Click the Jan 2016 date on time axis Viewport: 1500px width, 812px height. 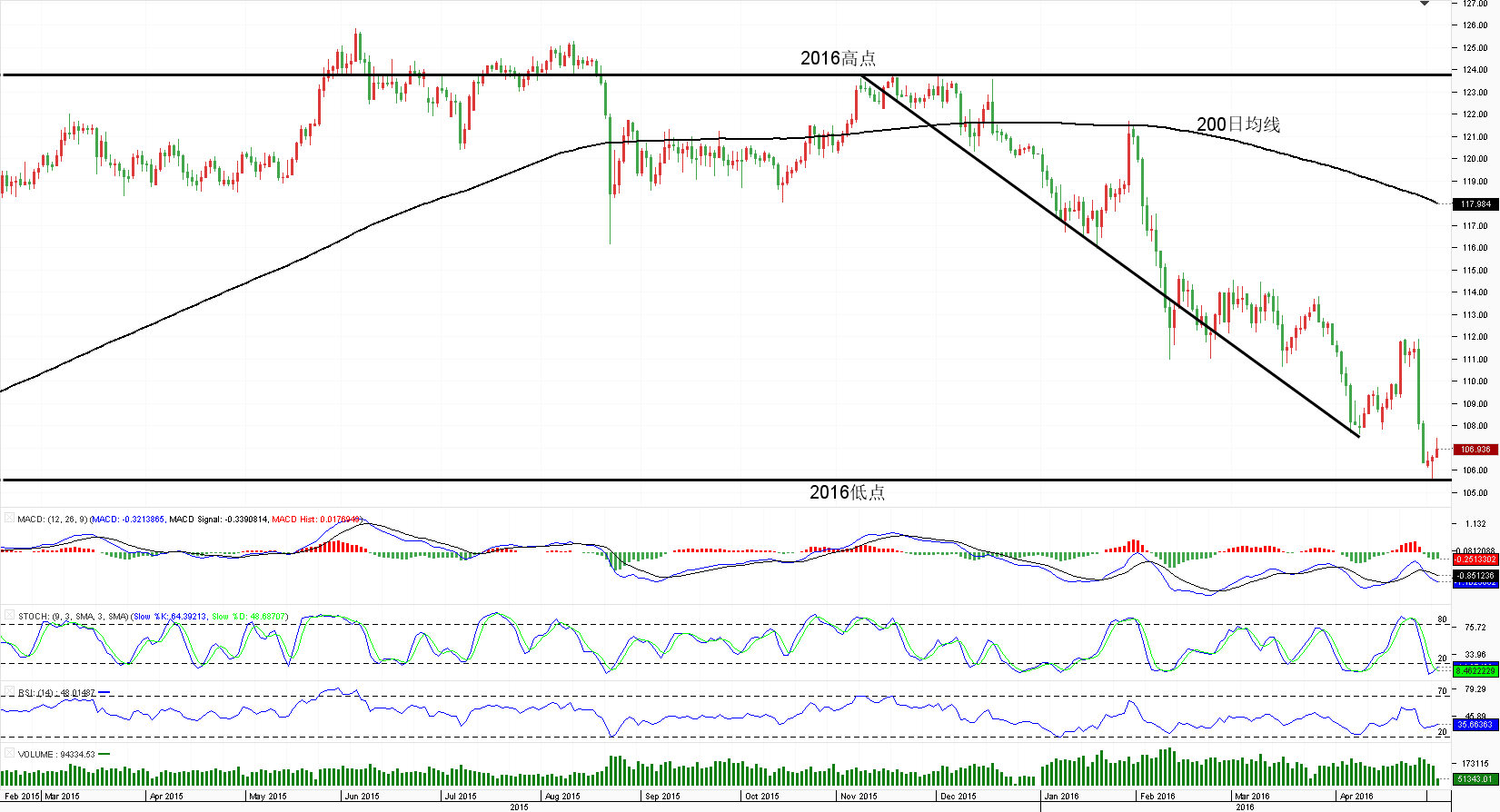(1061, 797)
